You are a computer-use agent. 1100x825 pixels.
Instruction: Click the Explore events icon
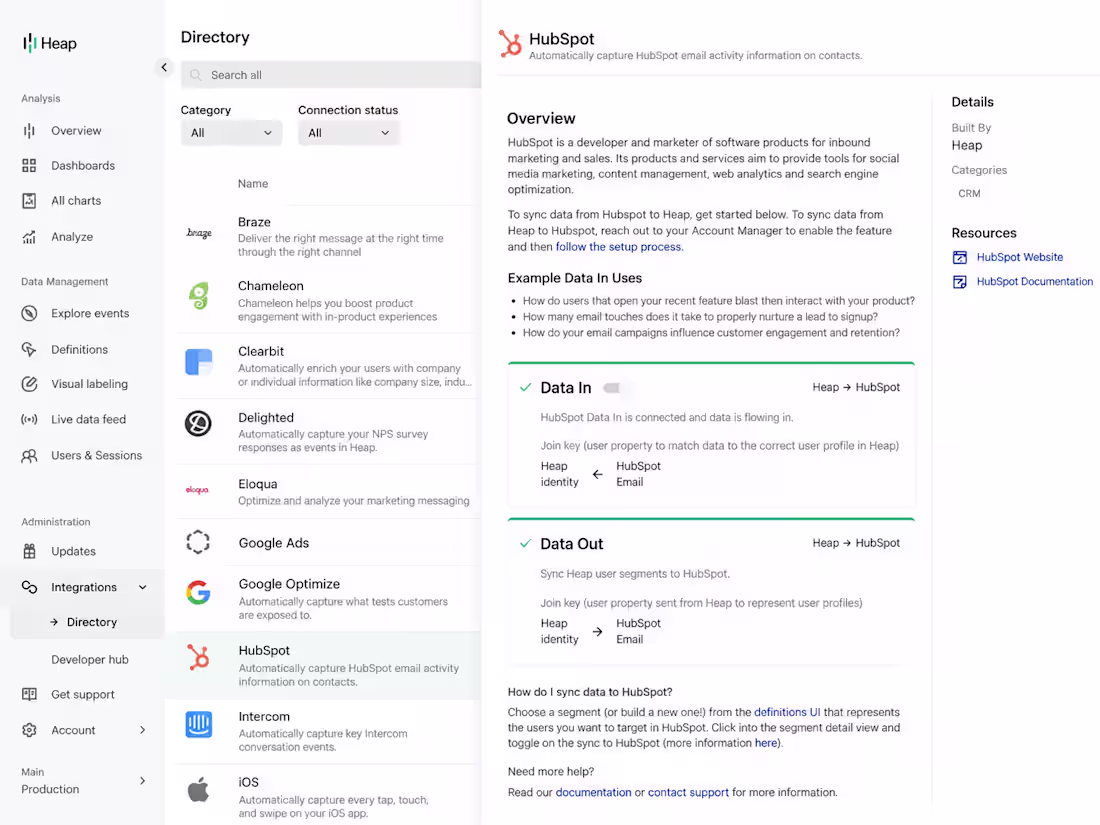(x=29, y=314)
